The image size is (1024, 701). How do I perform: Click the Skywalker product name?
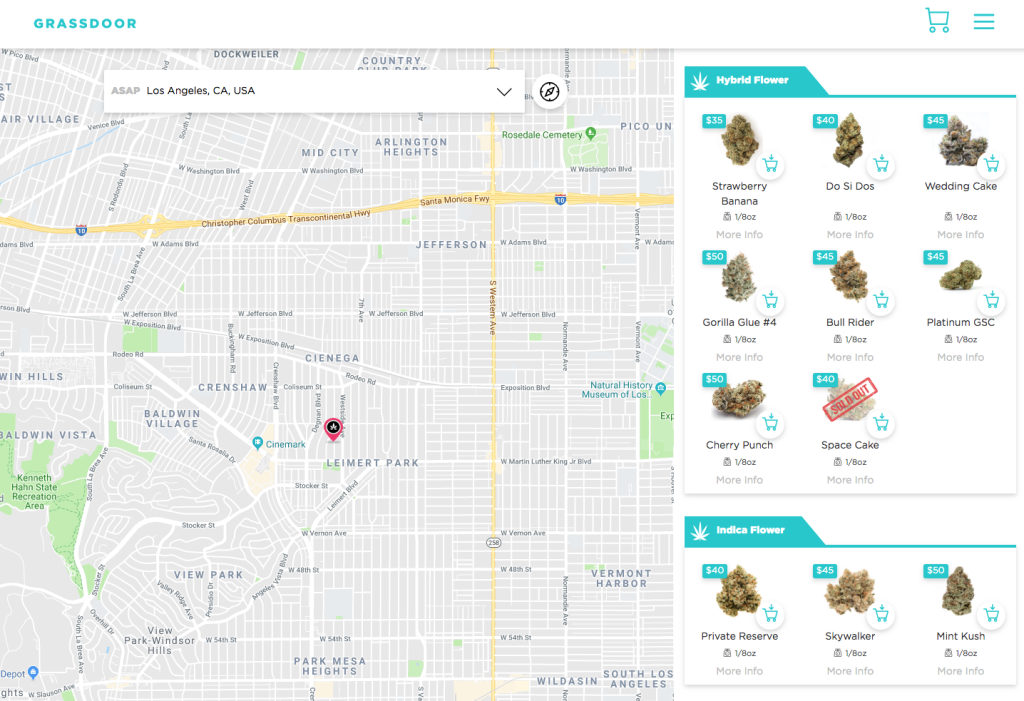pos(850,636)
